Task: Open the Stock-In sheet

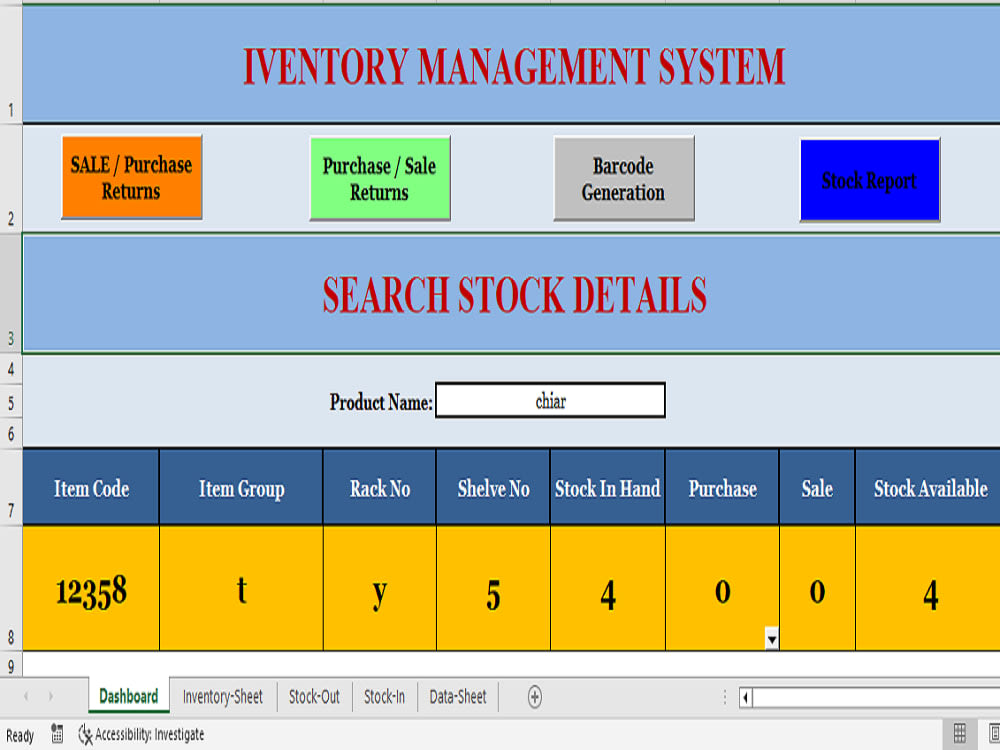Action: pyautogui.click(x=384, y=697)
